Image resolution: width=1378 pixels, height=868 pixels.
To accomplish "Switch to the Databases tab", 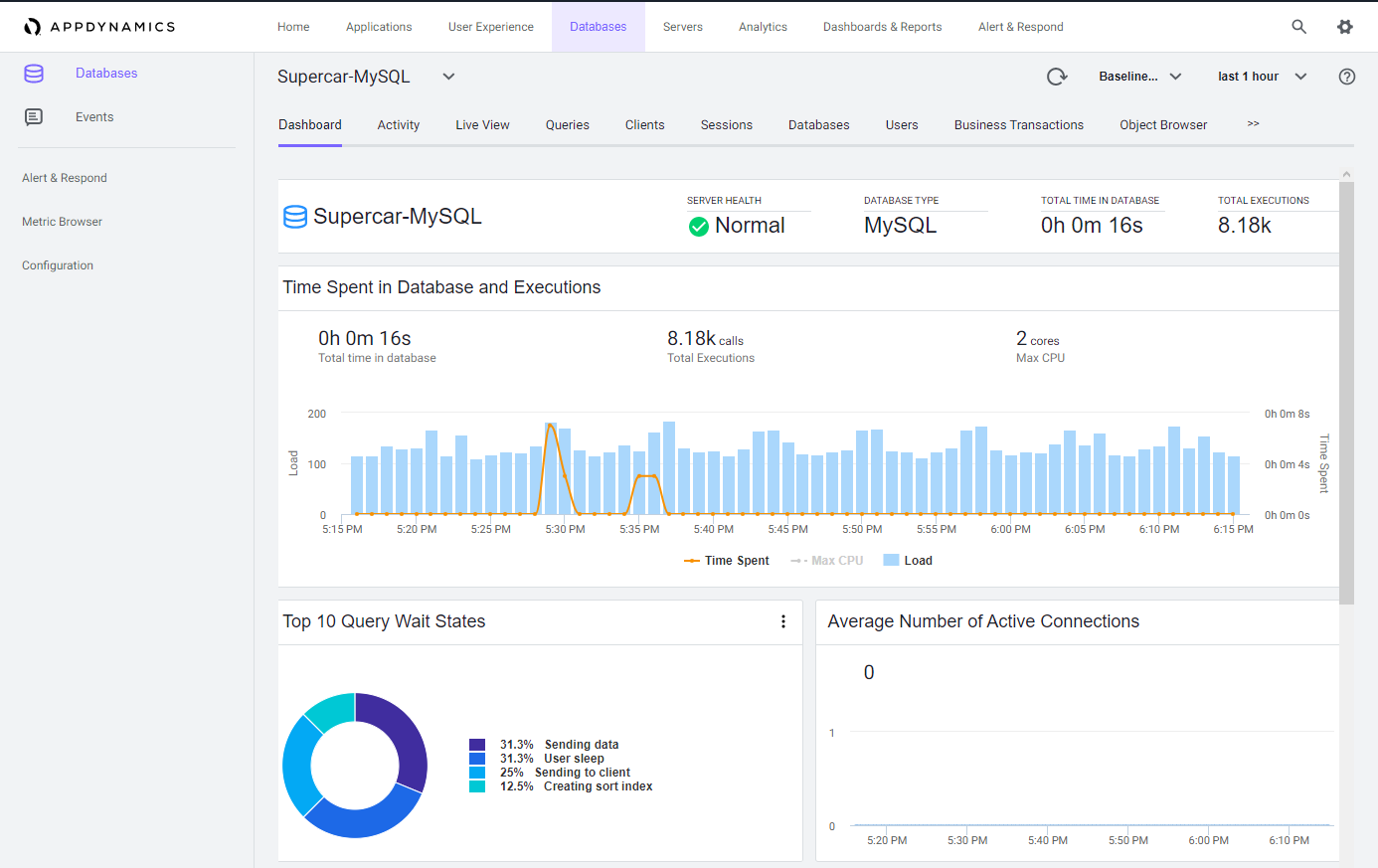I will pyautogui.click(x=819, y=125).
